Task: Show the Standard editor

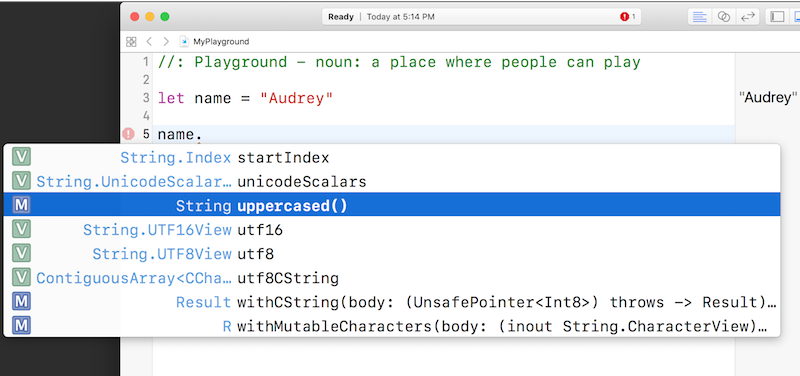Action: click(699, 17)
